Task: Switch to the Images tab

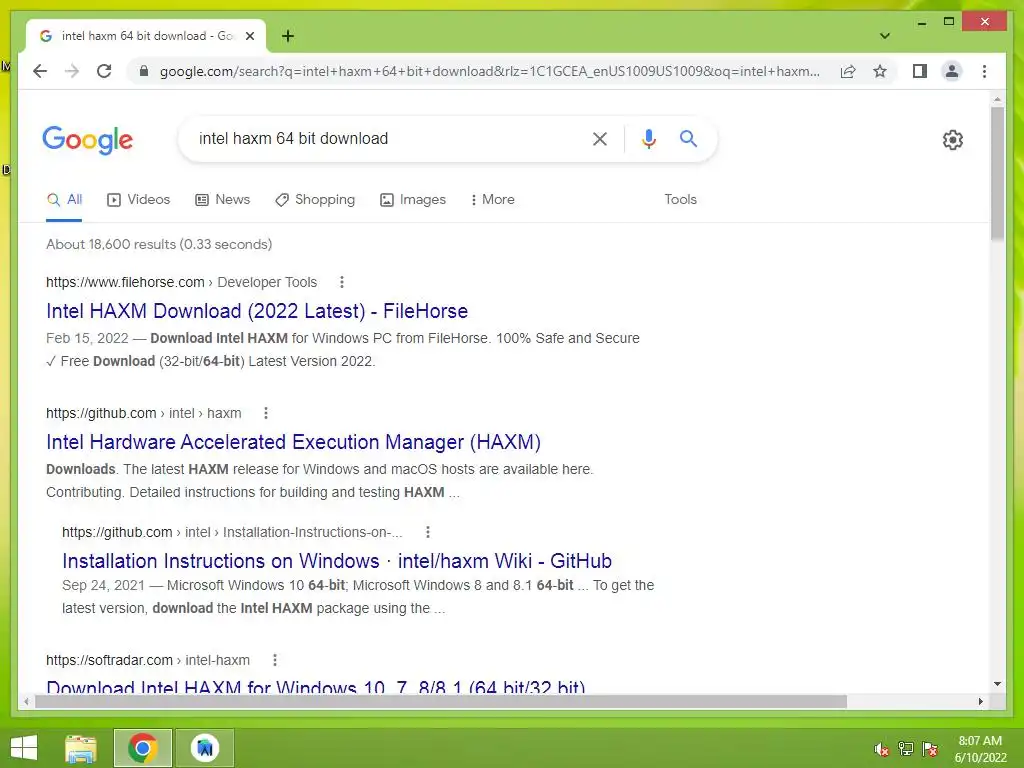Action: click(413, 200)
